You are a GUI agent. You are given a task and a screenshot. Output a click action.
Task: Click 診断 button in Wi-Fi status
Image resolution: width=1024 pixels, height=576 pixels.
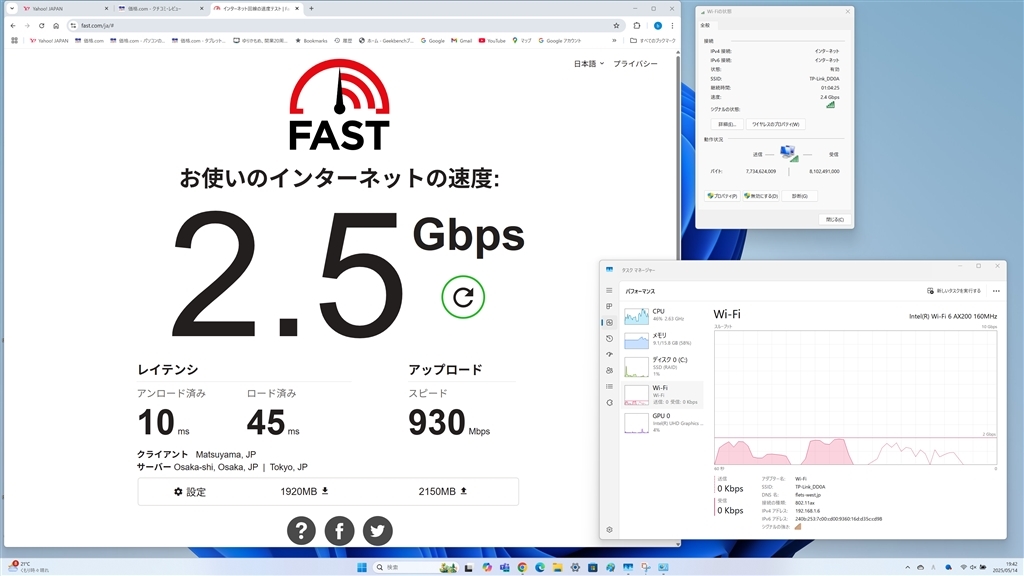(799, 196)
